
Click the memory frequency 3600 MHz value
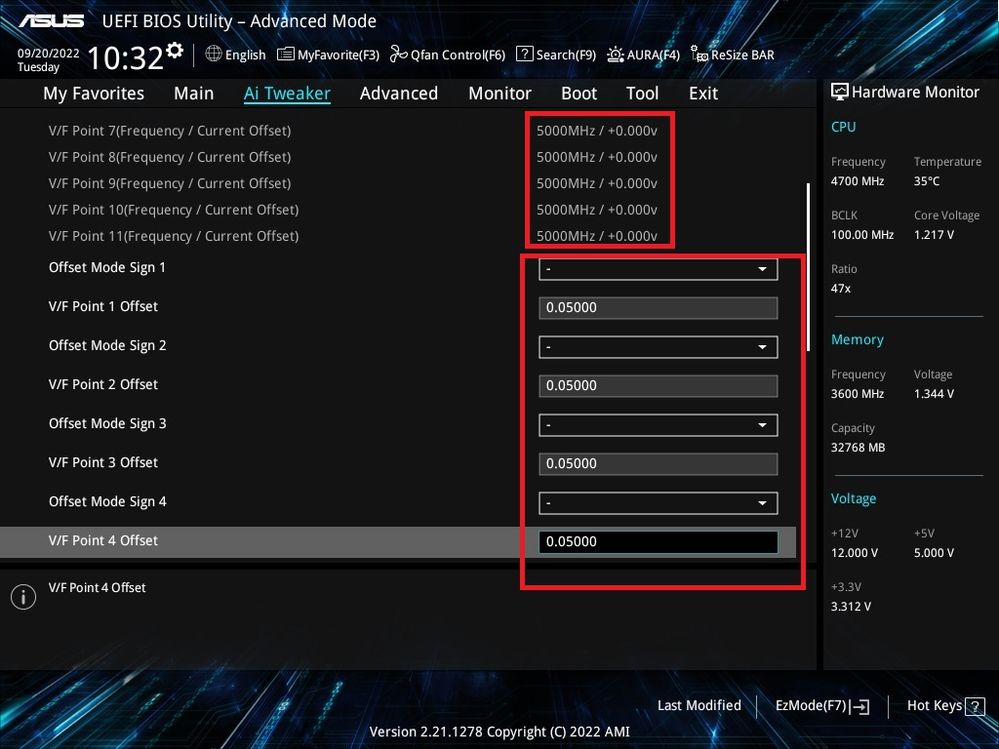[x=857, y=394]
